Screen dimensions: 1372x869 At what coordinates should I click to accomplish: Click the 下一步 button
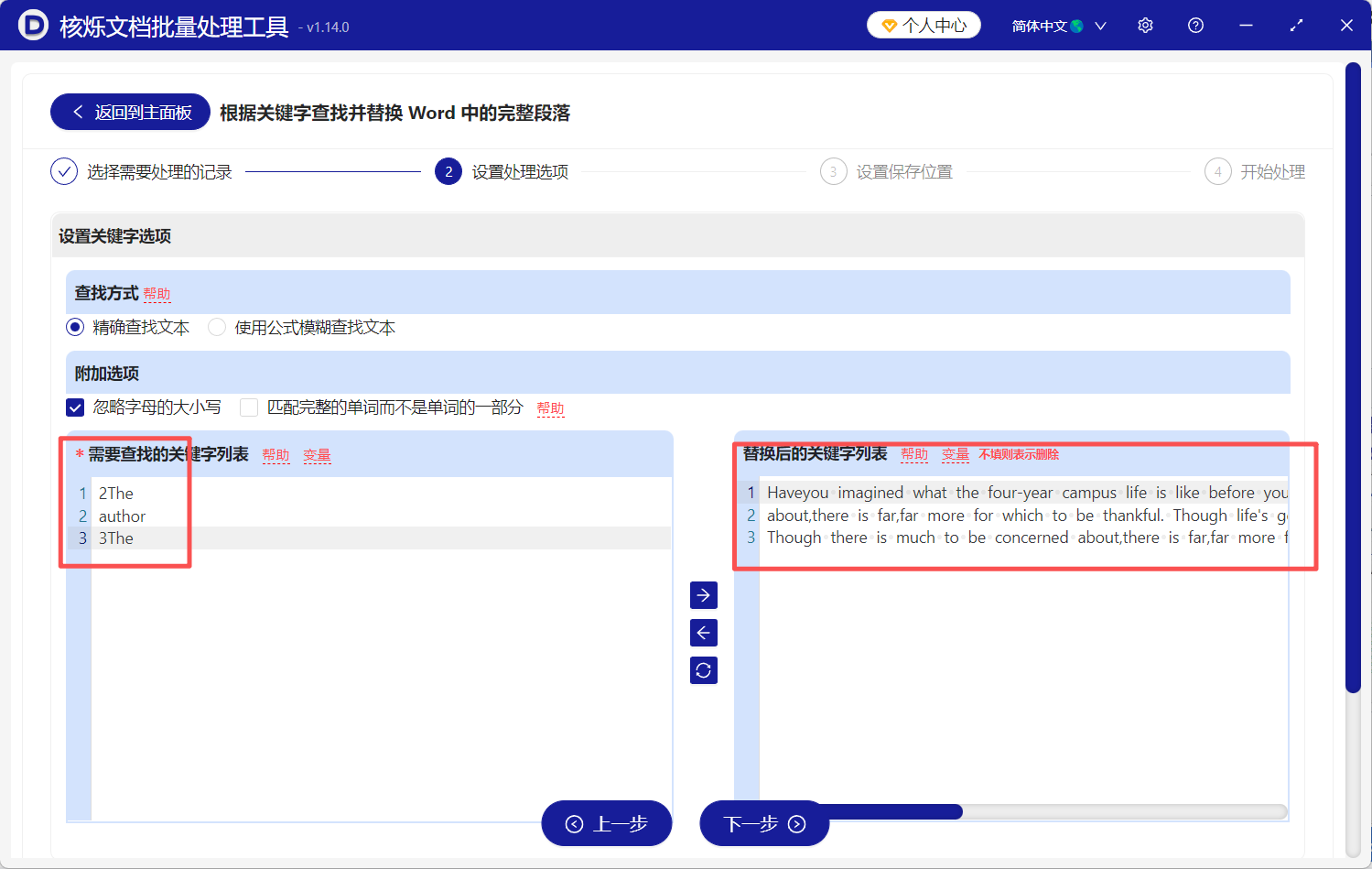(764, 822)
